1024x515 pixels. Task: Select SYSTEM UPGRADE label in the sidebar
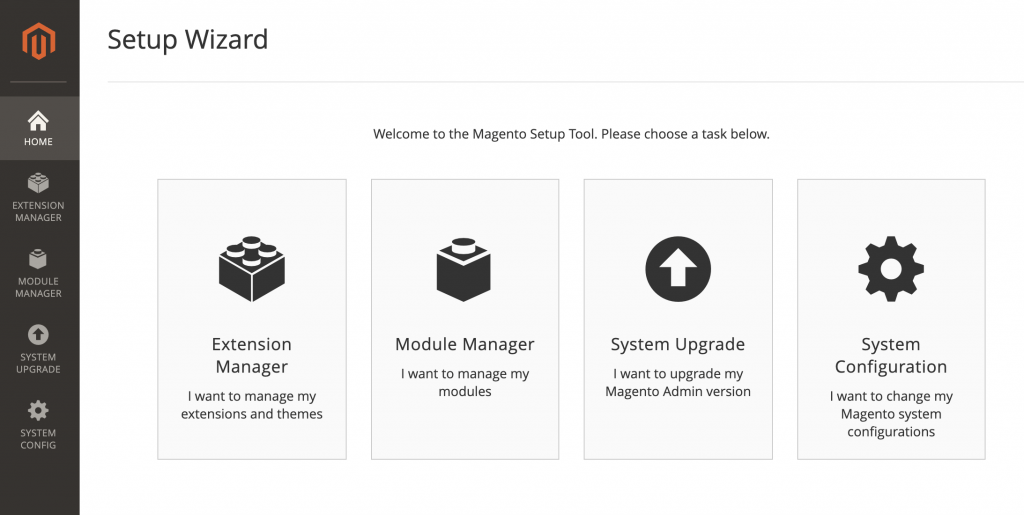point(39,363)
